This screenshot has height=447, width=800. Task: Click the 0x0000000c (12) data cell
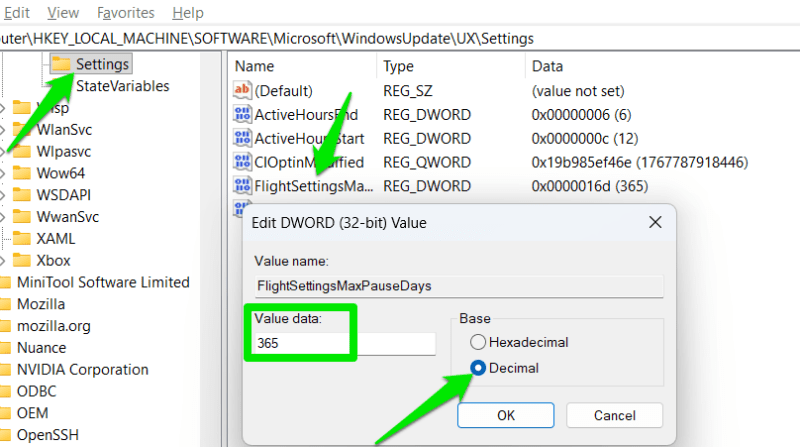tap(585, 138)
